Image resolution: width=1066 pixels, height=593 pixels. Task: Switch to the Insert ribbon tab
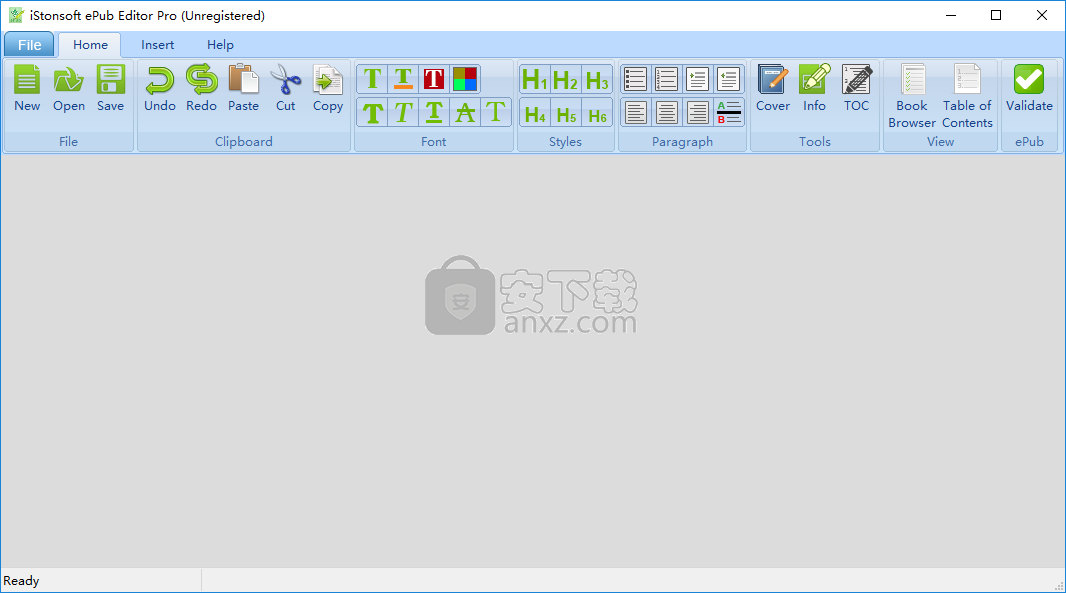pos(158,45)
